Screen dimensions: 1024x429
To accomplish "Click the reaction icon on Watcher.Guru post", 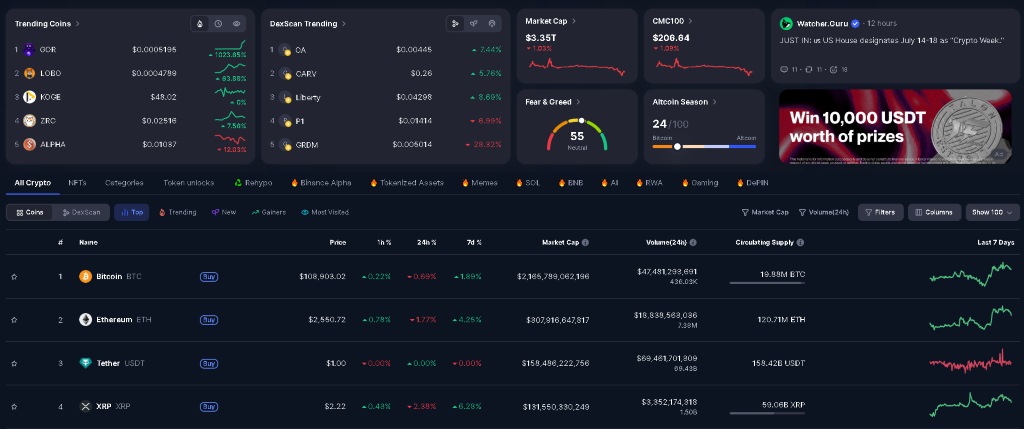I will tap(833, 69).
